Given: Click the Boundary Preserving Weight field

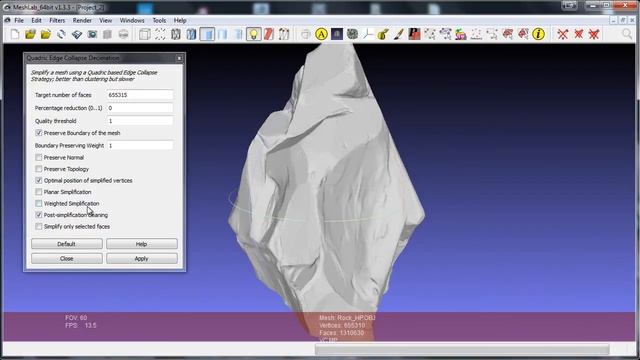Looking at the screenshot, I should 140,146.
